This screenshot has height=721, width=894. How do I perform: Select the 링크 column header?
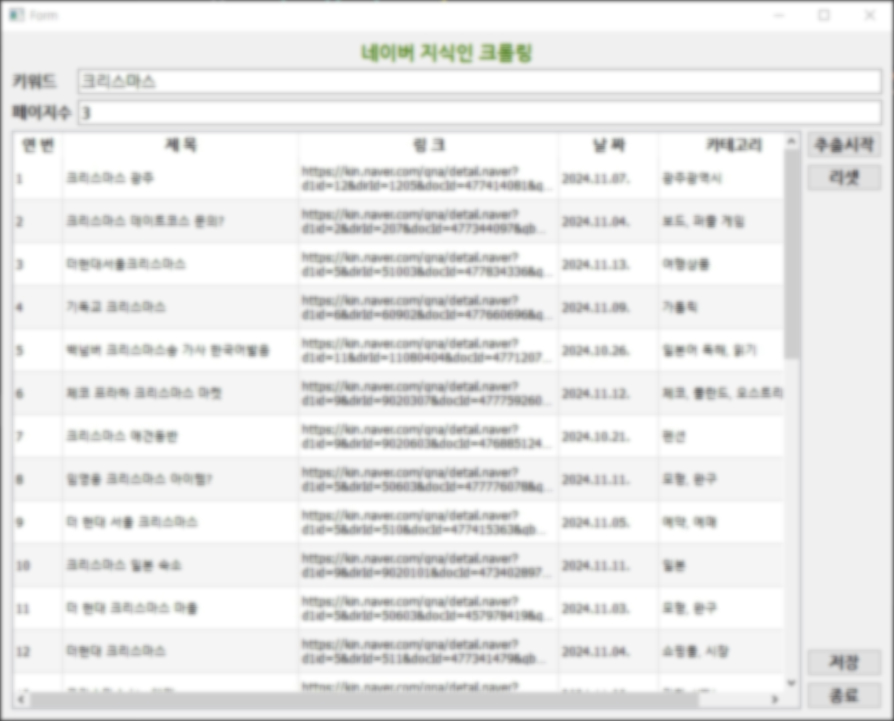pyautogui.click(x=428, y=146)
